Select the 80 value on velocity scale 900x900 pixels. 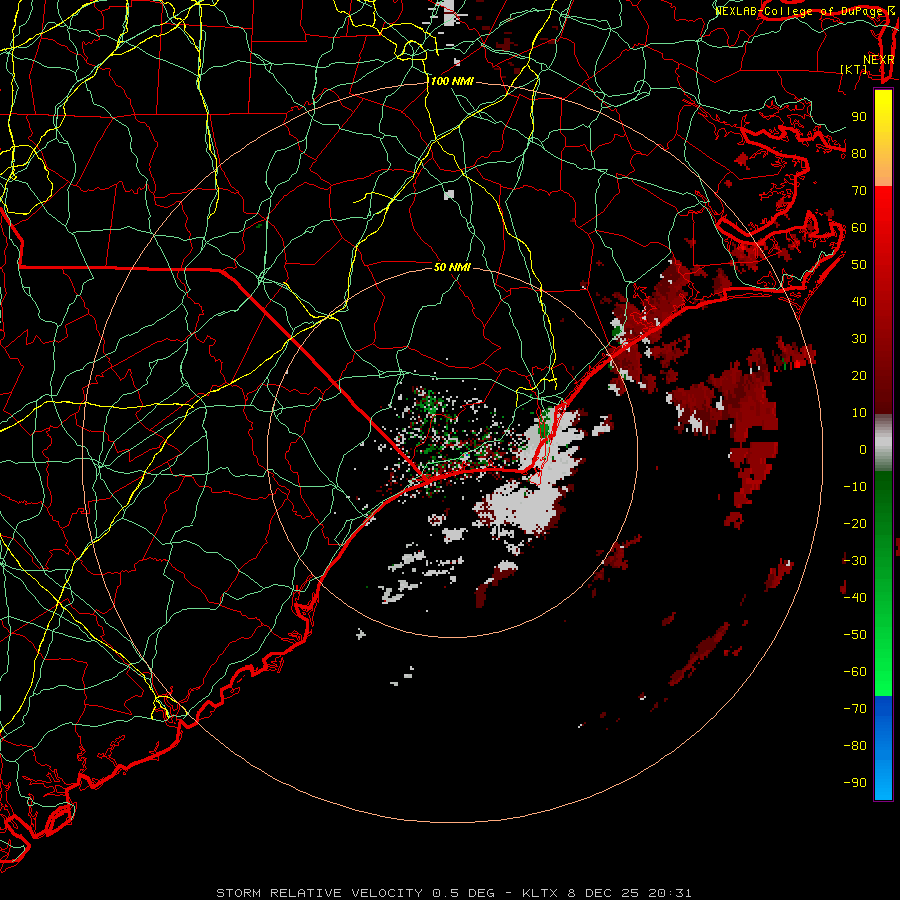tap(859, 154)
